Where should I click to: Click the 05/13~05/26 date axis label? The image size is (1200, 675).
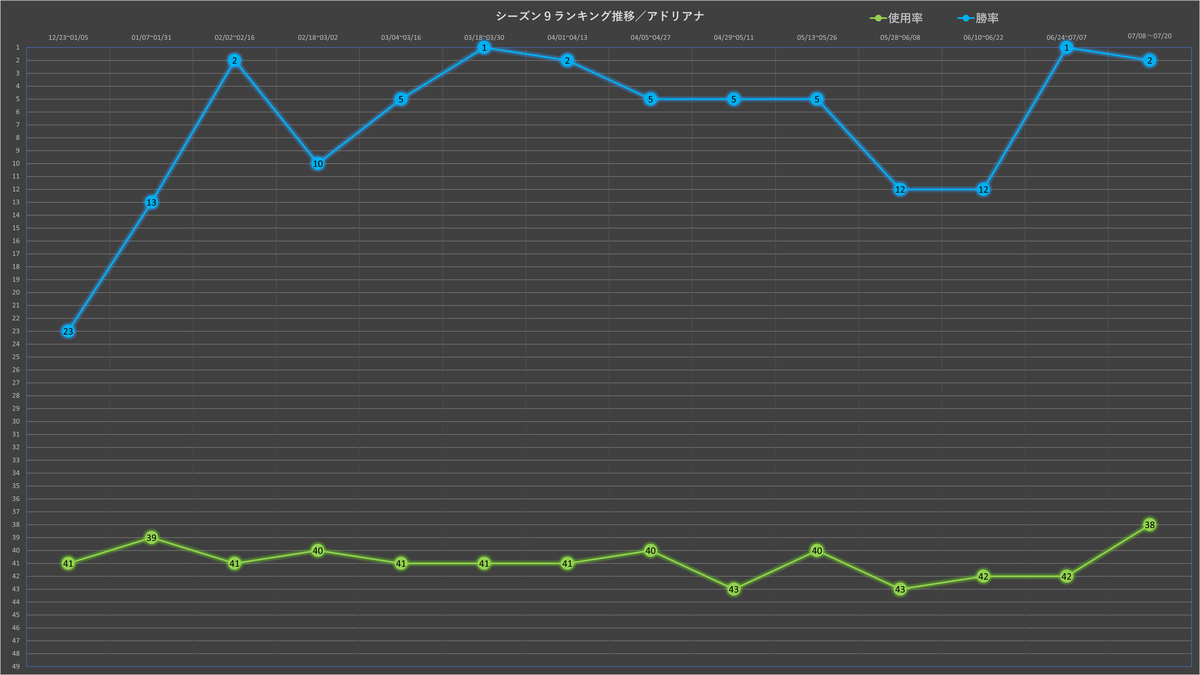(x=817, y=38)
